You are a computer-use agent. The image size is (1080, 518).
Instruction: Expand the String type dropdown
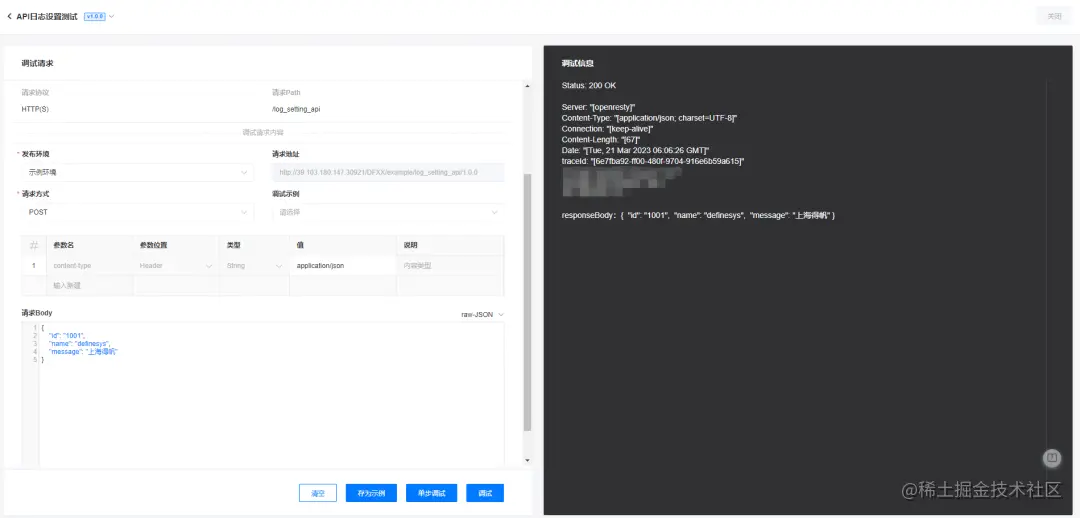254,265
